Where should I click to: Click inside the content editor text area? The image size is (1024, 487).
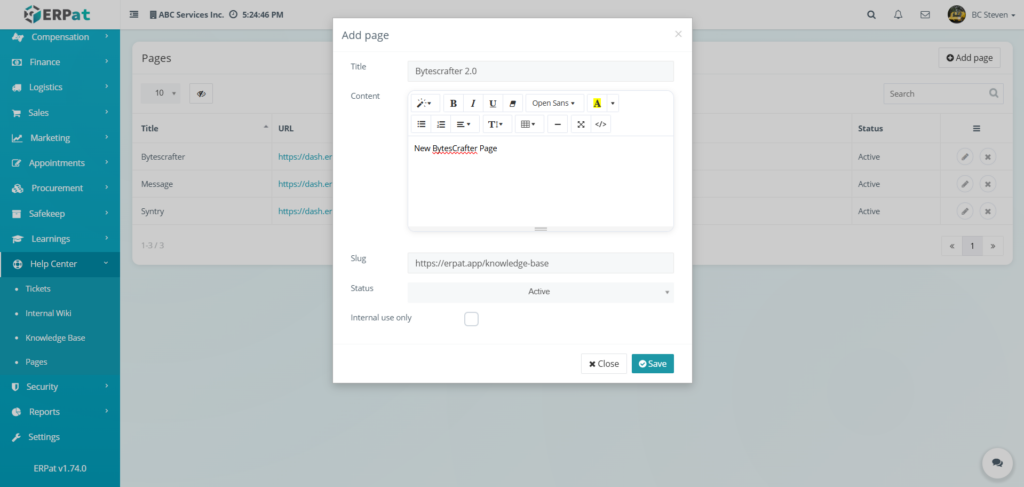point(540,181)
